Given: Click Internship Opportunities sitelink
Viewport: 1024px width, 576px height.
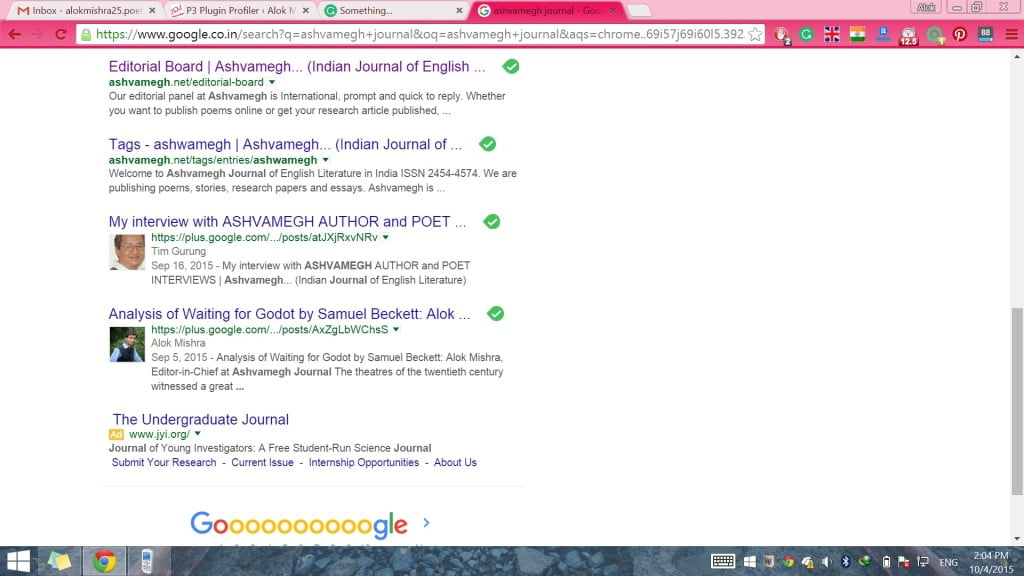Looking at the screenshot, I should pos(364,462).
